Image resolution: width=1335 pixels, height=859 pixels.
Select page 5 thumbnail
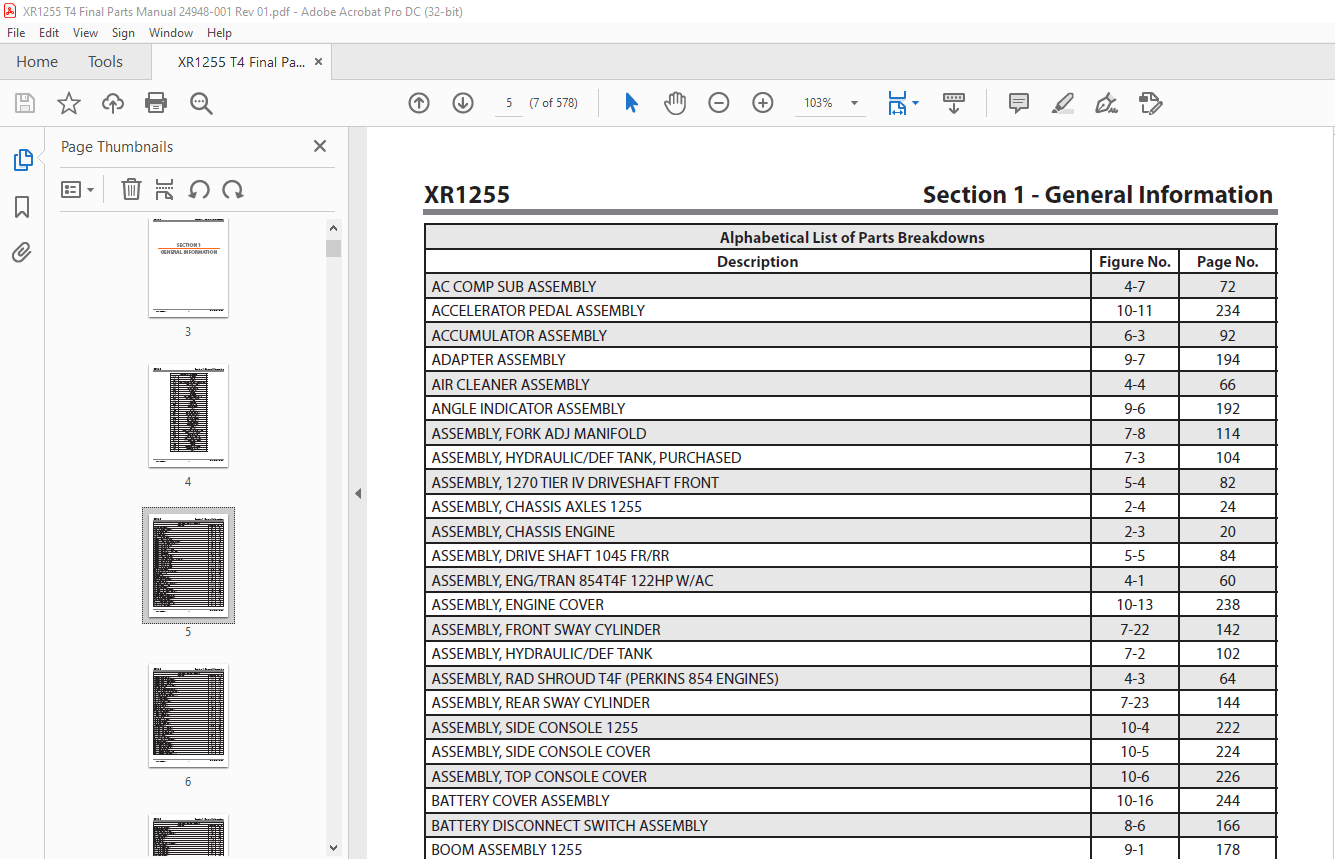click(188, 565)
